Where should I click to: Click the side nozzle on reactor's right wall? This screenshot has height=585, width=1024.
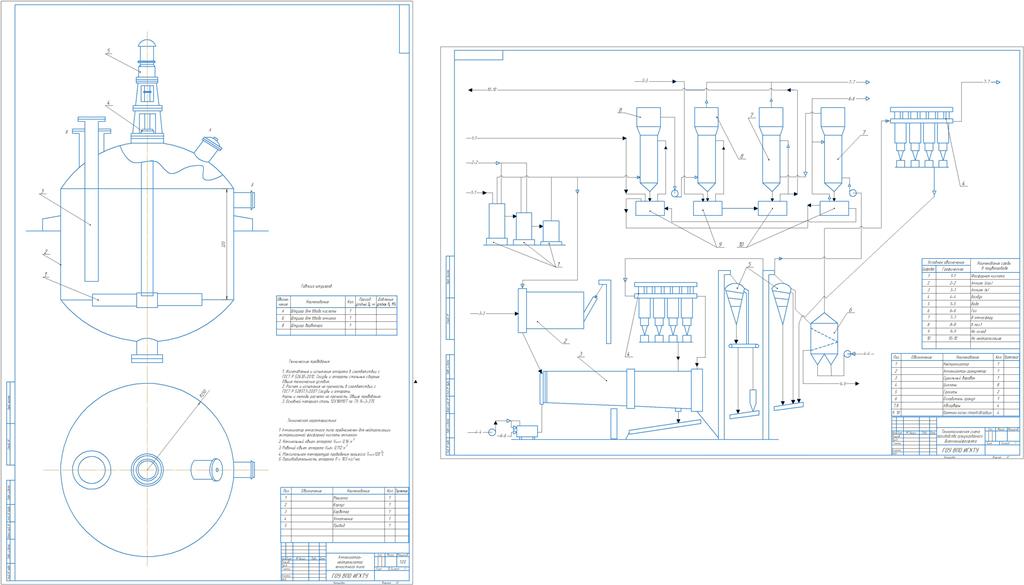(246, 199)
